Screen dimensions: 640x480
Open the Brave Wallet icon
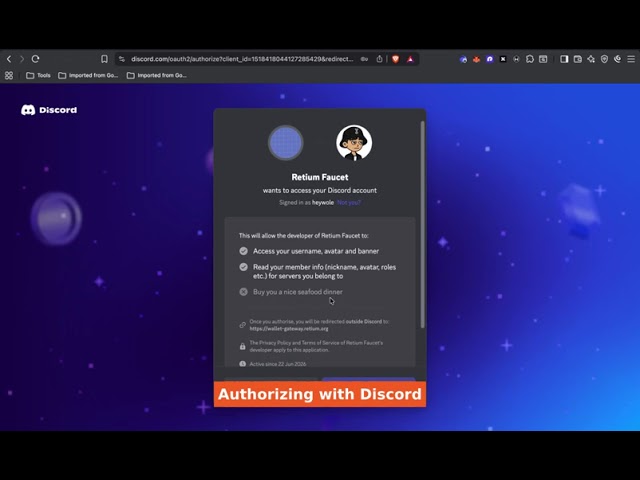(578, 59)
